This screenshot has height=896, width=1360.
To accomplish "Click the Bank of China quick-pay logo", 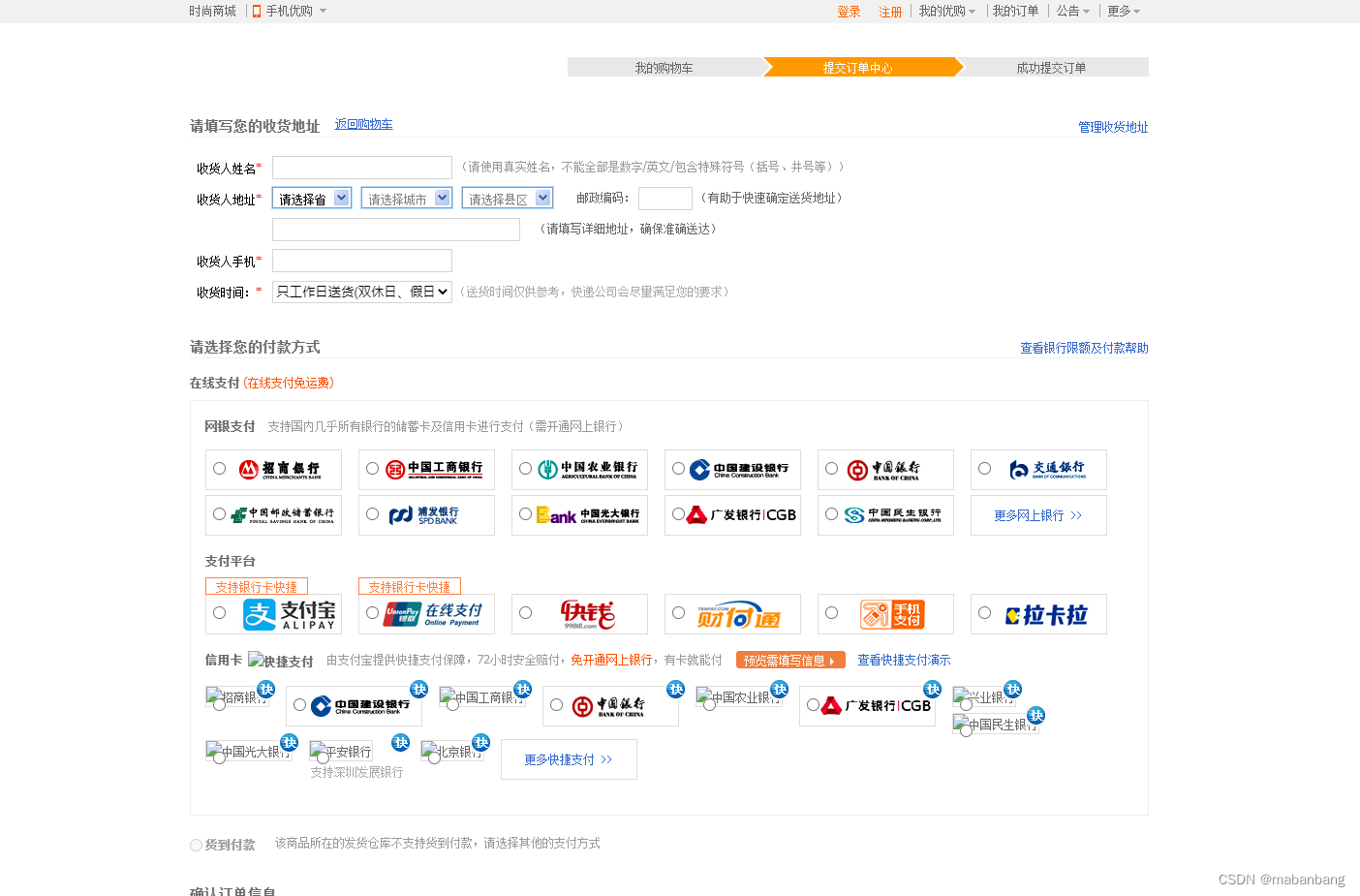I will tap(608, 706).
